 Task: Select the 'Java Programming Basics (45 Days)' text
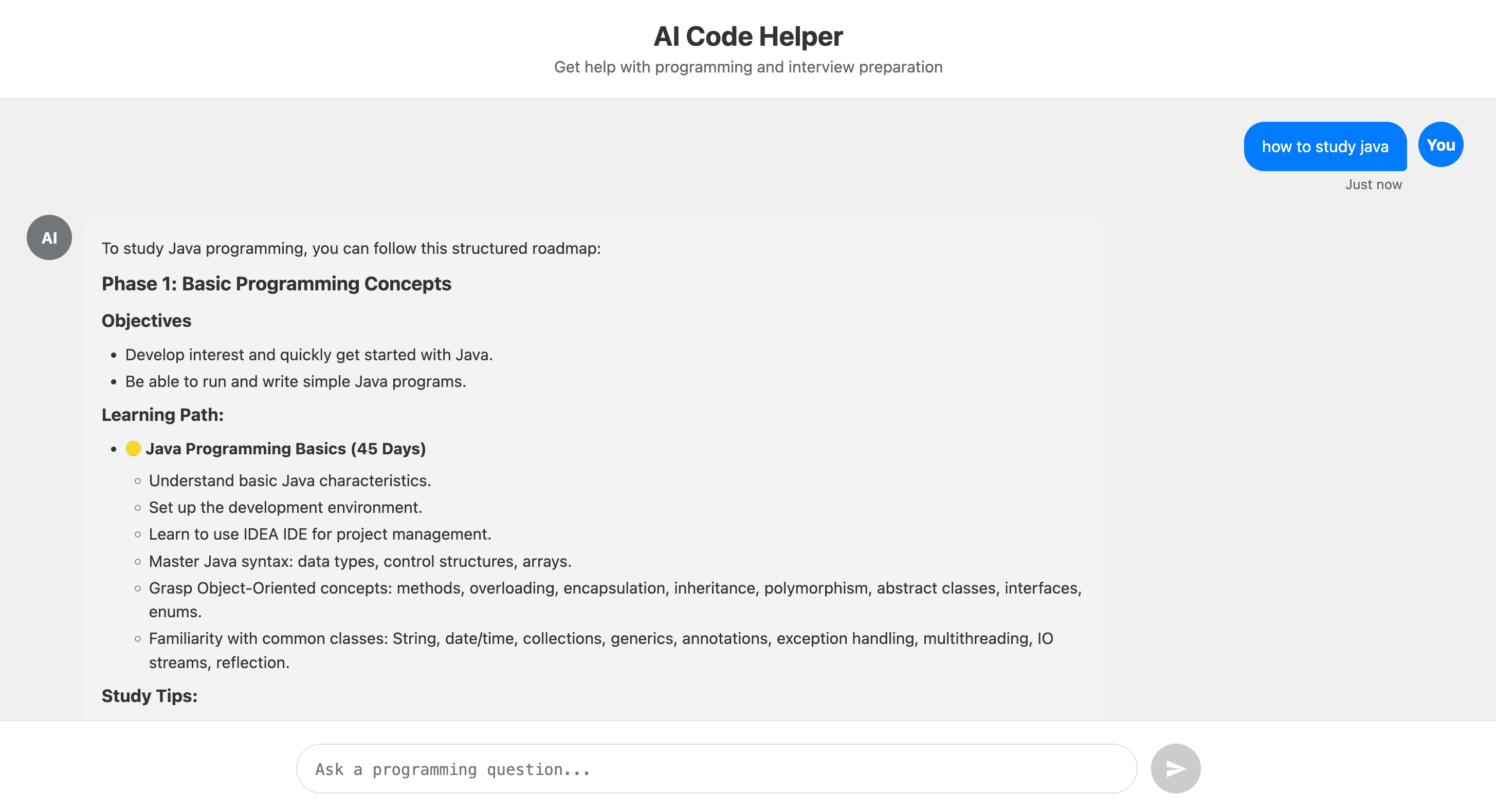coord(287,448)
